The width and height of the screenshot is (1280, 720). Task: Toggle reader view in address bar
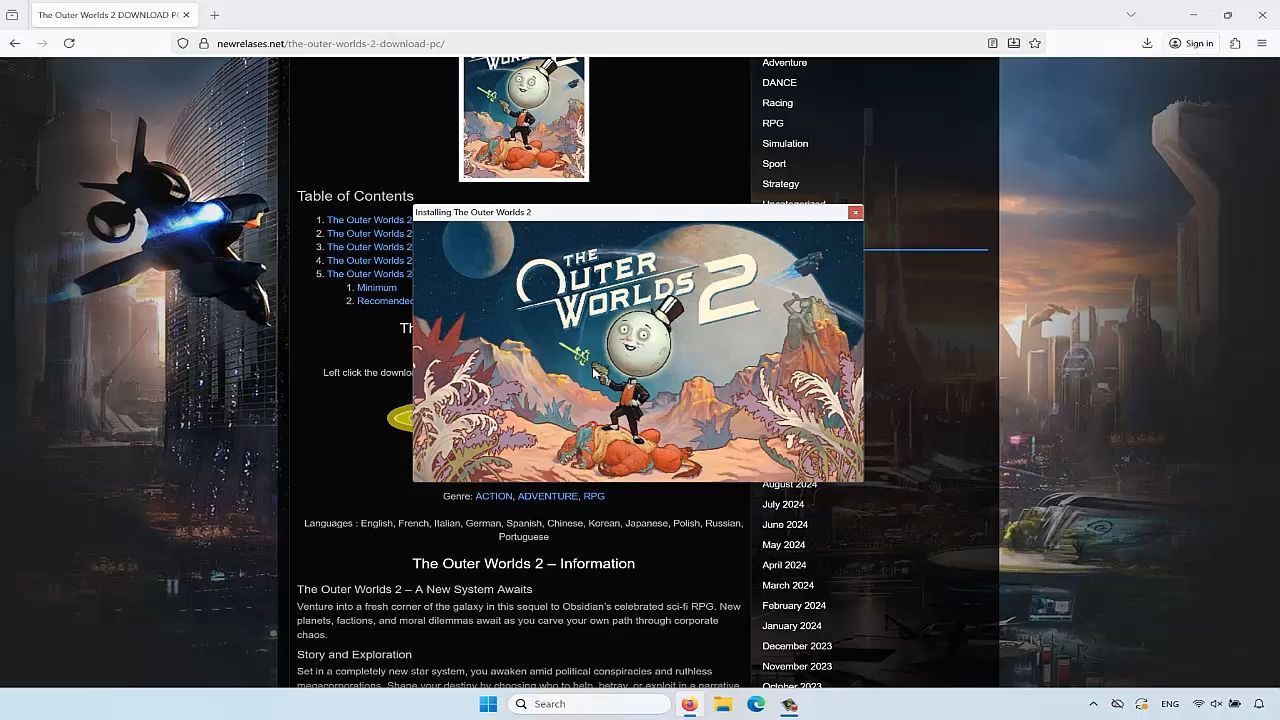992,43
